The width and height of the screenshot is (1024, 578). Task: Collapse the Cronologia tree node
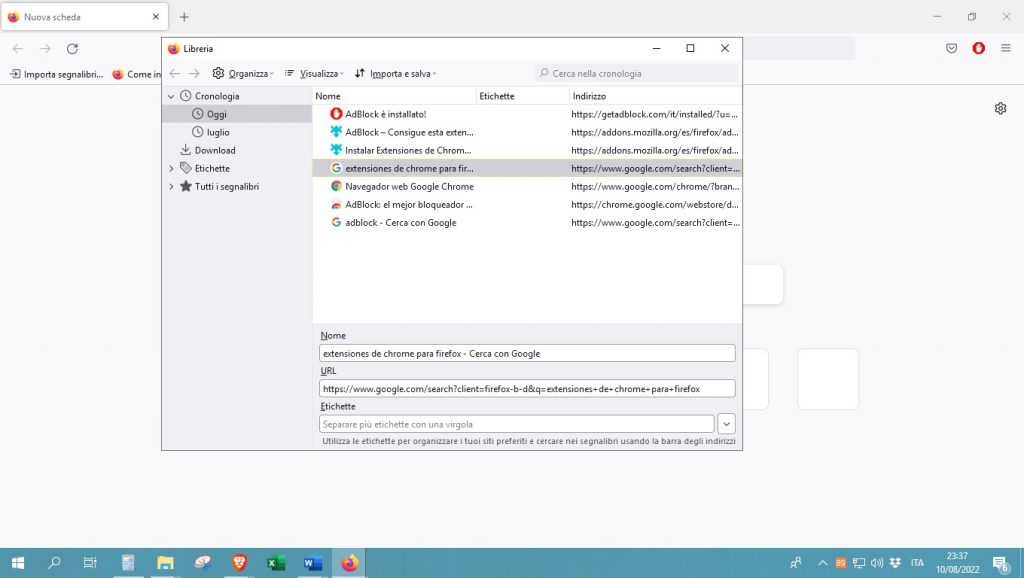[x=171, y=96]
